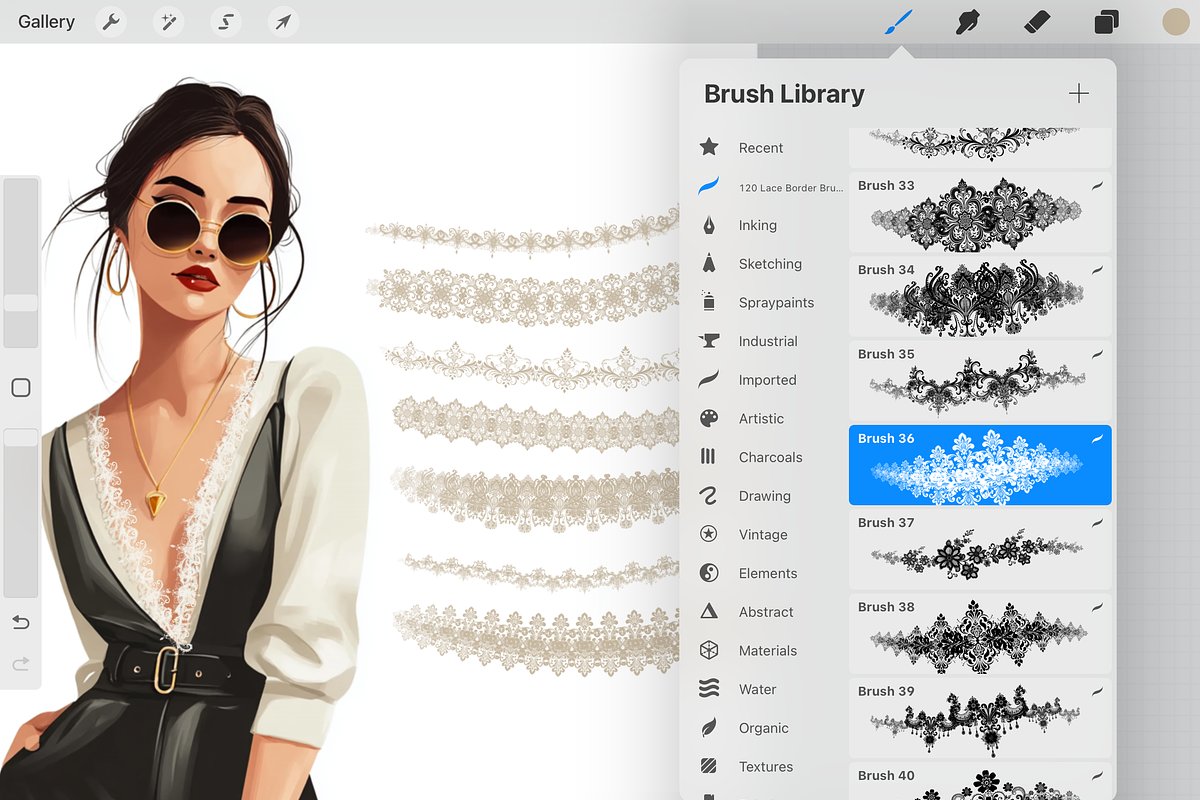
Task: Open the Organic brush set
Action: click(x=765, y=728)
